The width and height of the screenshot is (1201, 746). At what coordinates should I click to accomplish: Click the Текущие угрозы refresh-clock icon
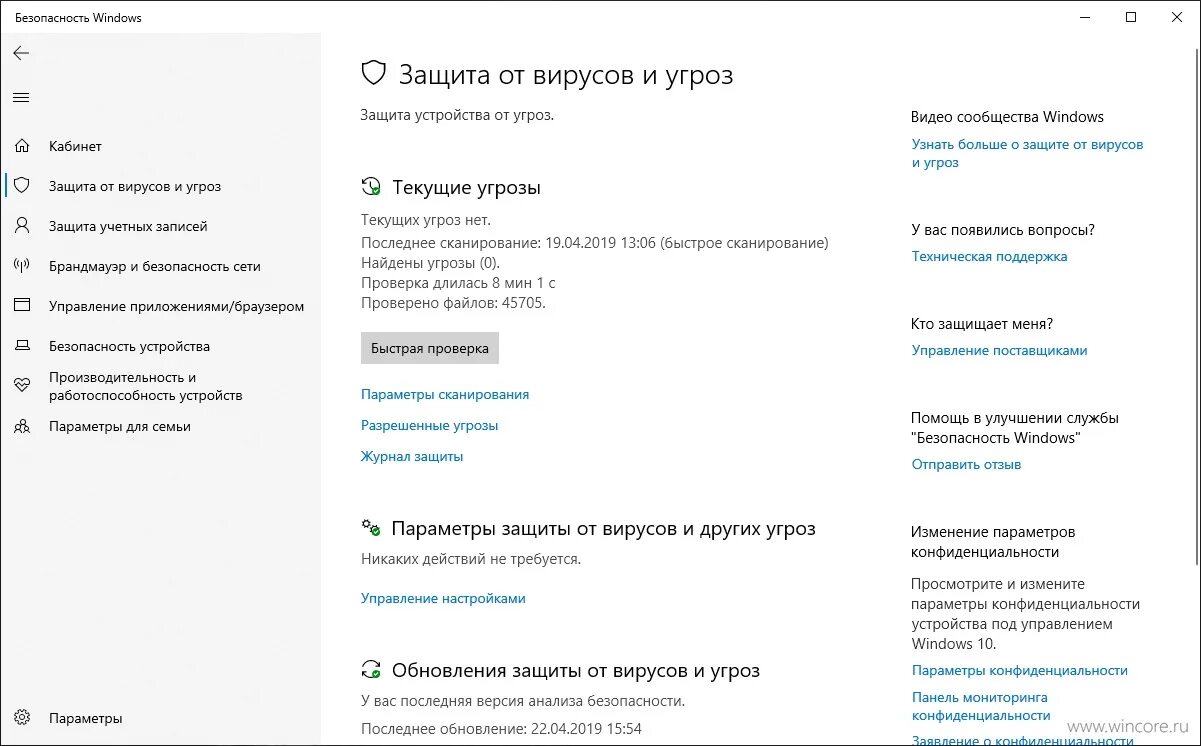pyautogui.click(x=371, y=187)
